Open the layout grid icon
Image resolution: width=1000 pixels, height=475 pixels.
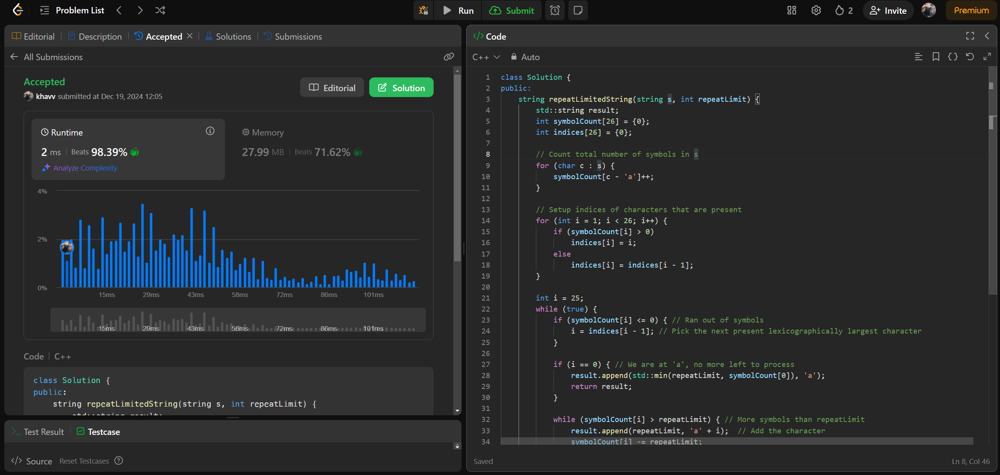[791, 11]
